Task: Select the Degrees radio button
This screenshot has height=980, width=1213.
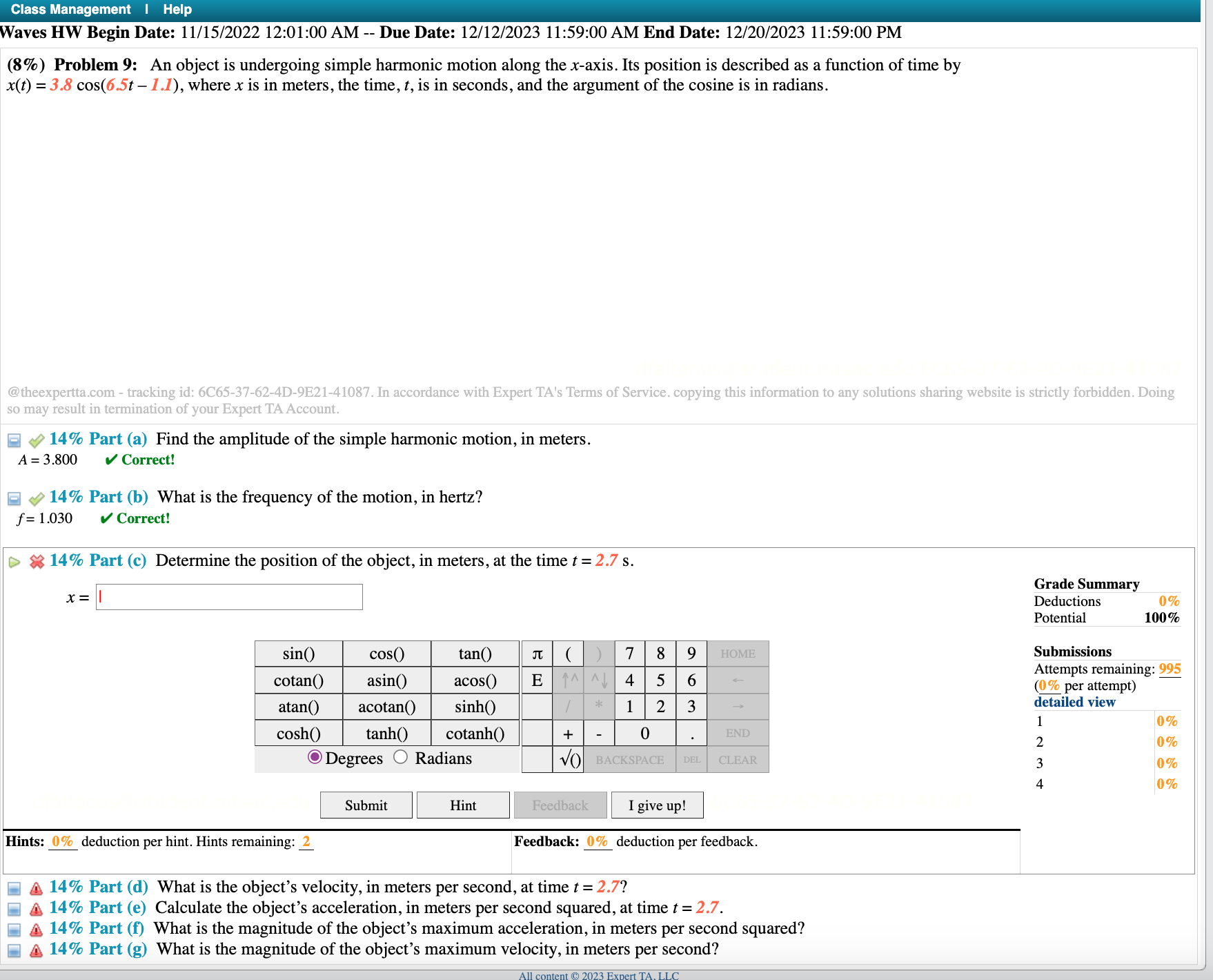Action: tap(315, 758)
